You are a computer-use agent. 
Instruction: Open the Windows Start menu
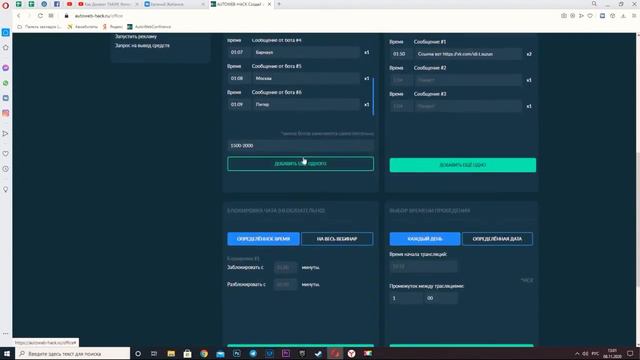pos(7,353)
